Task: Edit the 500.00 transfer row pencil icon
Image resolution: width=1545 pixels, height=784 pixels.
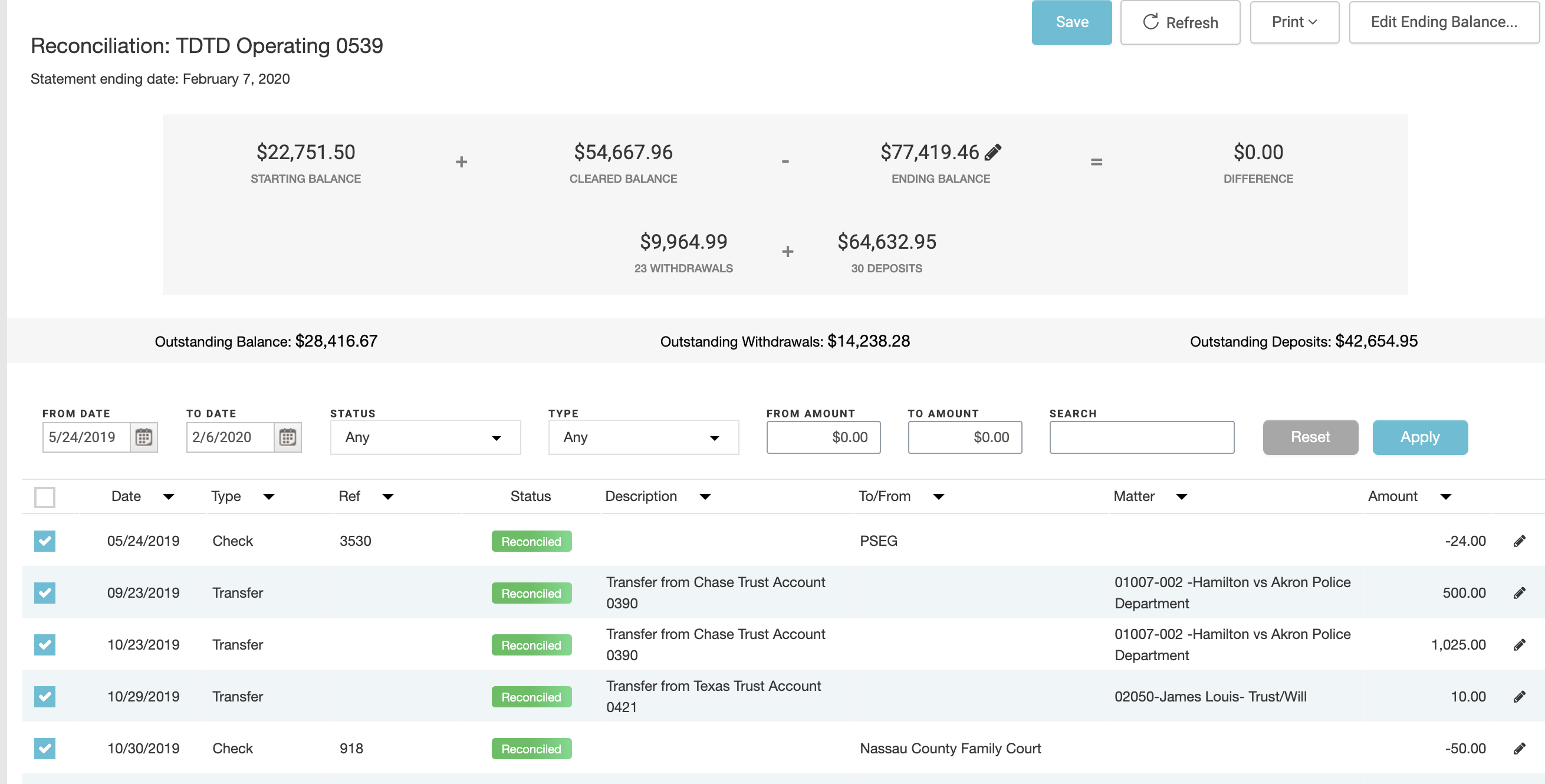Action: 1518,593
